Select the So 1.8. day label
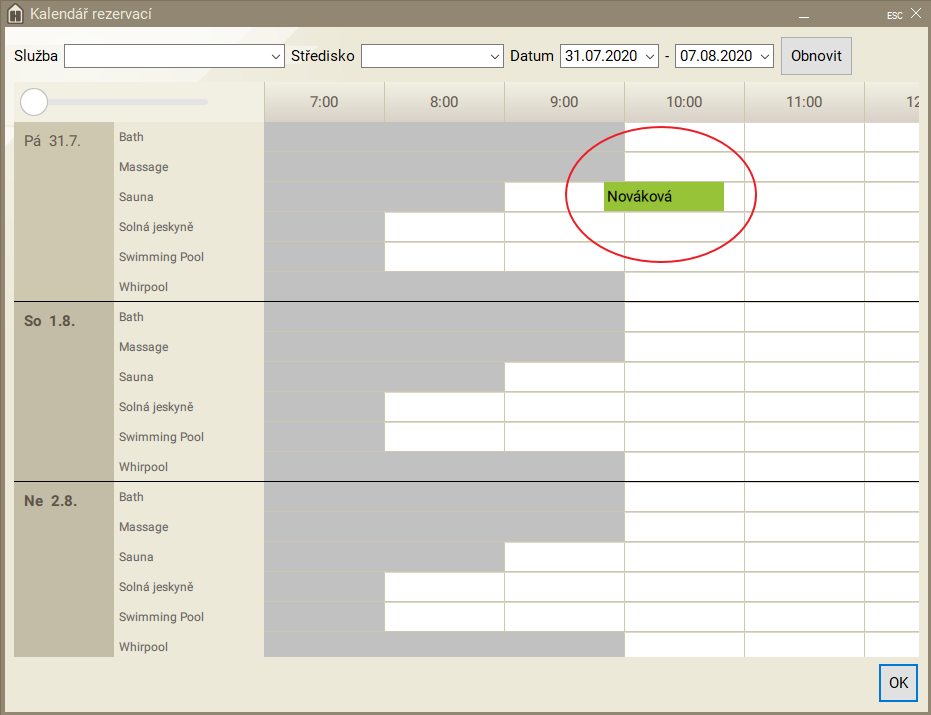The image size is (931, 715). pos(50,320)
